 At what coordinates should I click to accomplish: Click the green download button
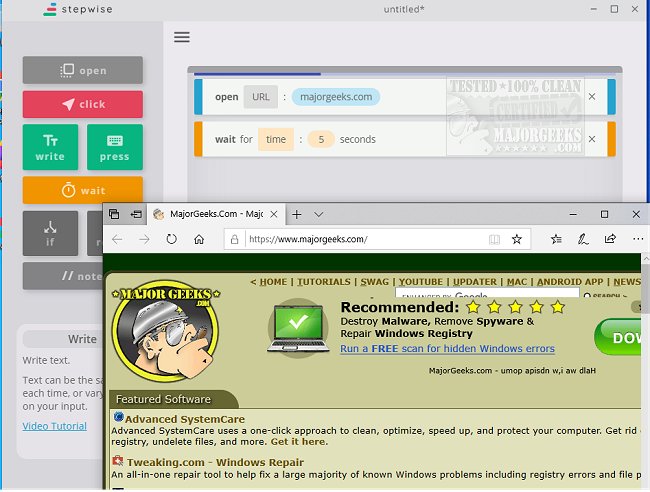tap(618, 337)
